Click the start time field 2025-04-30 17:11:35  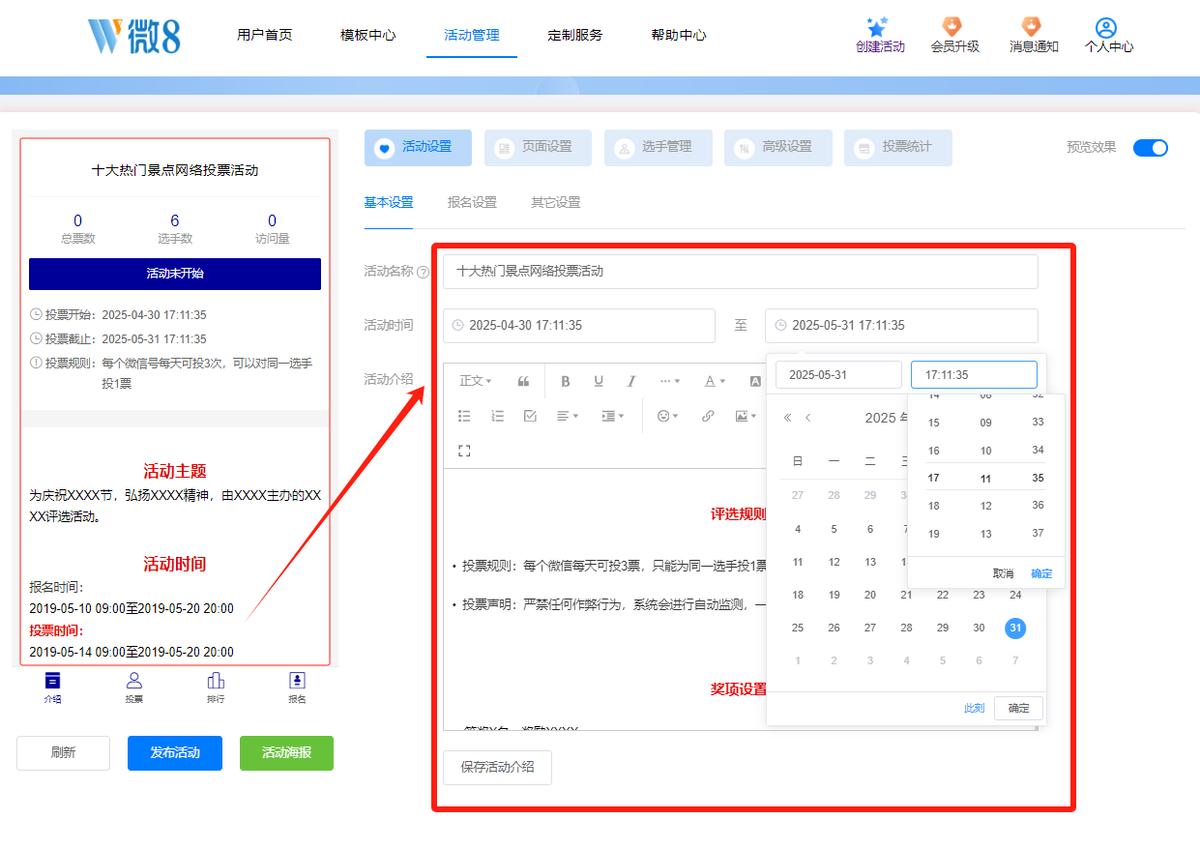(579, 325)
